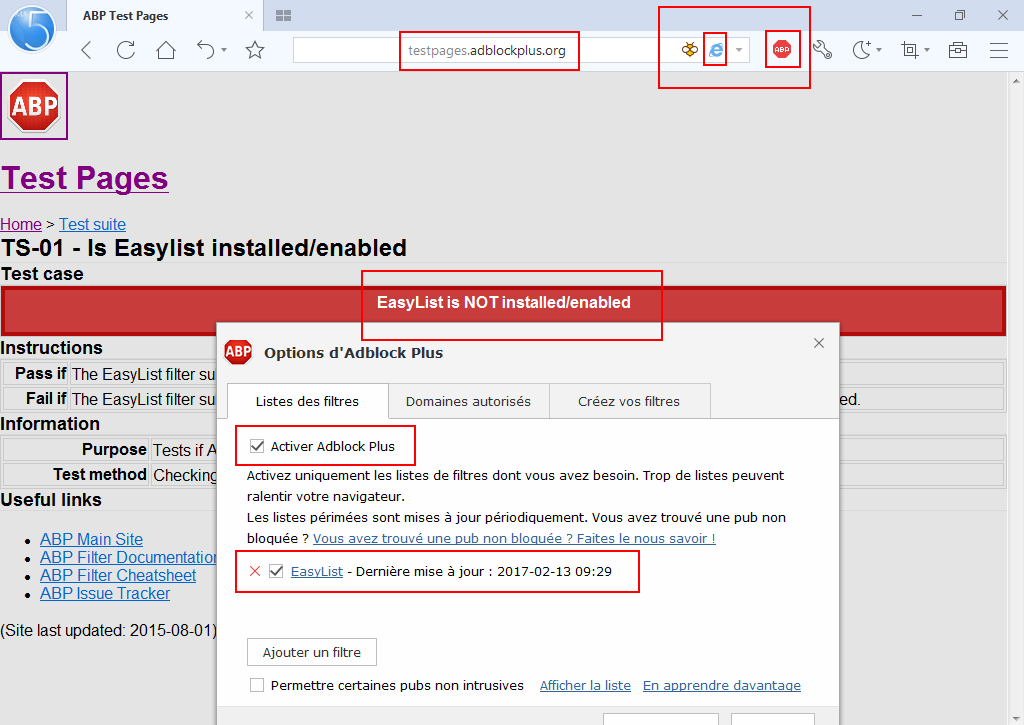Open the address bar dropdown arrow
Viewport: 1024px width, 725px height.
tap(739, 50)
